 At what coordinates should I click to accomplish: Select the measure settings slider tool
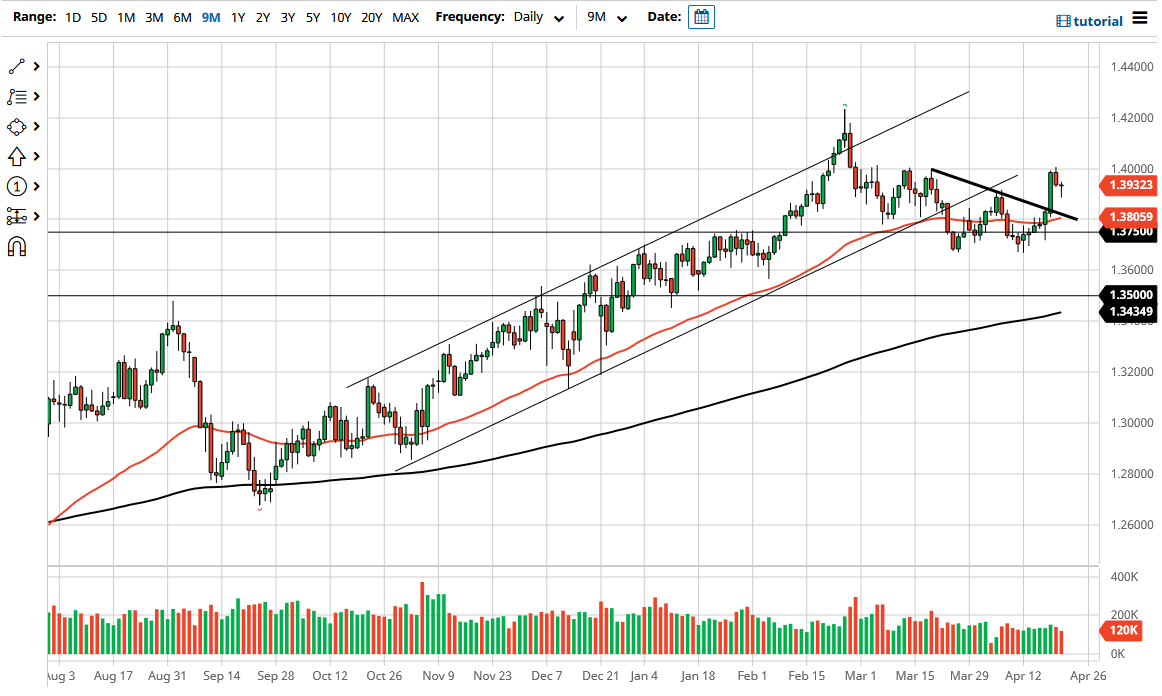(16, 216)
